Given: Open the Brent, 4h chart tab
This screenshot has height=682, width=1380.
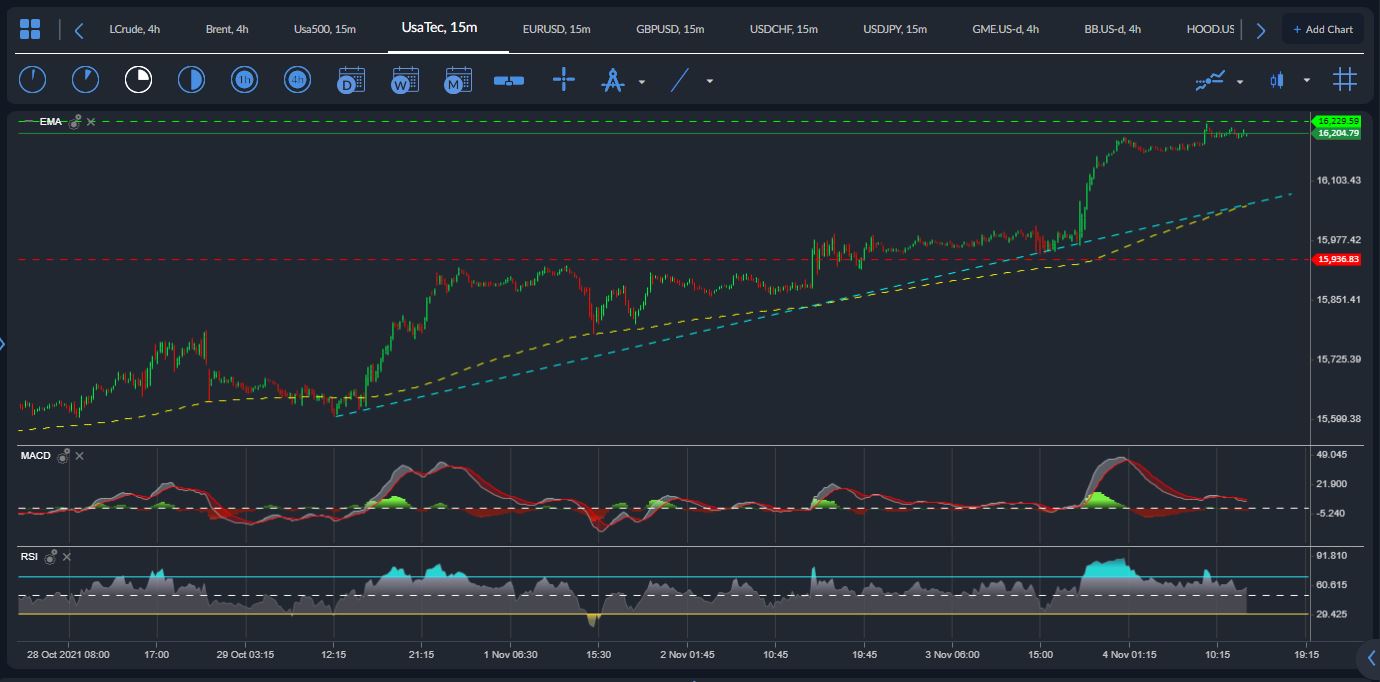Looking at the screenshot, I should pos(226,29).
